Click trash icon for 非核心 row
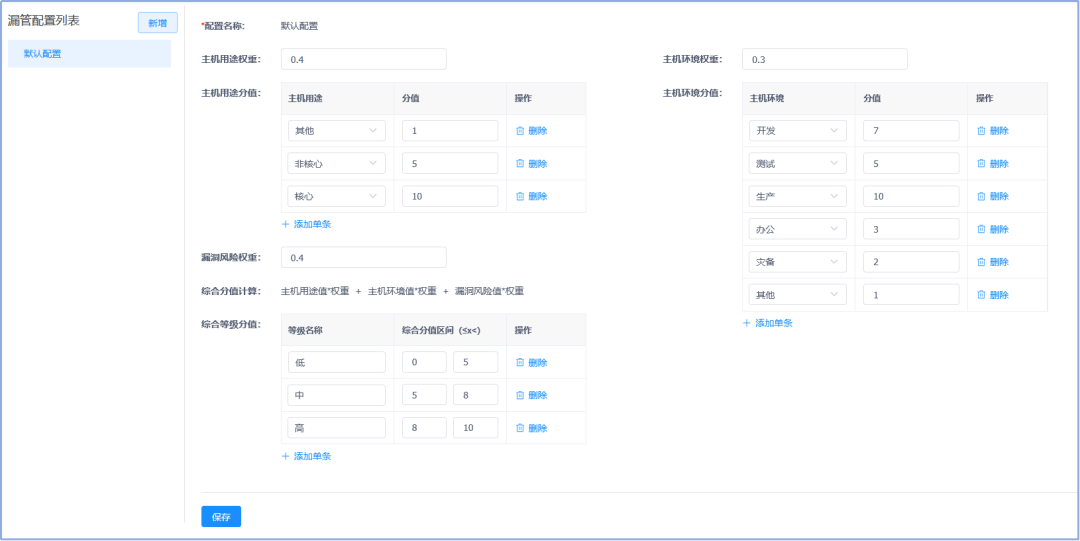 (x=520, y=163)
